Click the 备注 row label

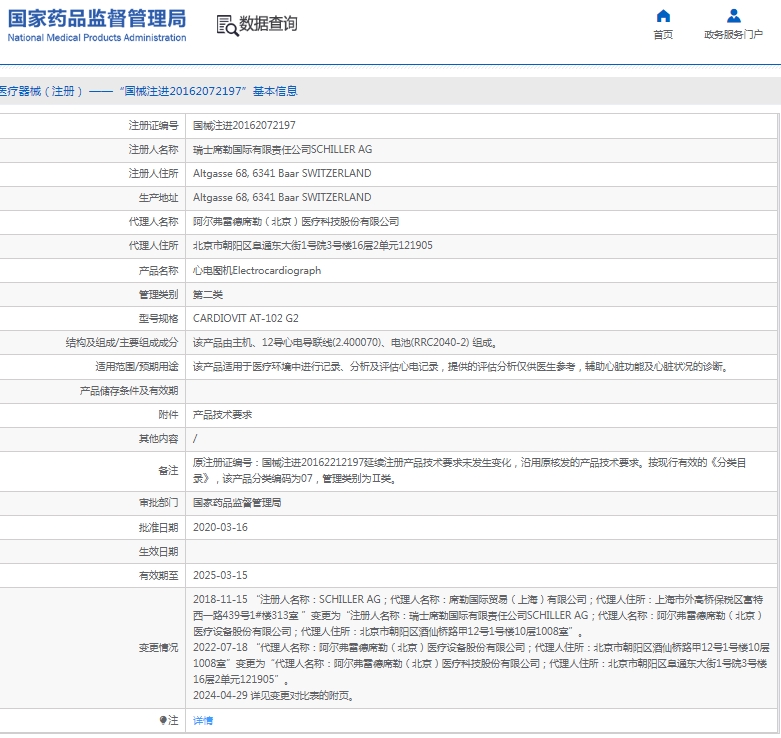(168, 471)
